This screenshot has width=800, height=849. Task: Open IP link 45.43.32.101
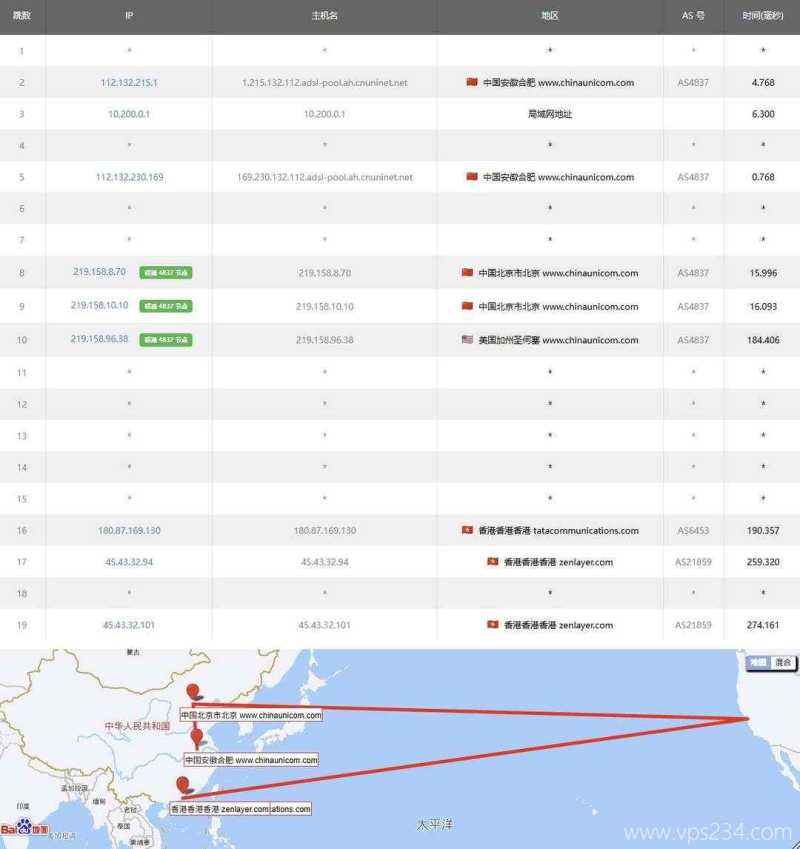tap(129, 625)
